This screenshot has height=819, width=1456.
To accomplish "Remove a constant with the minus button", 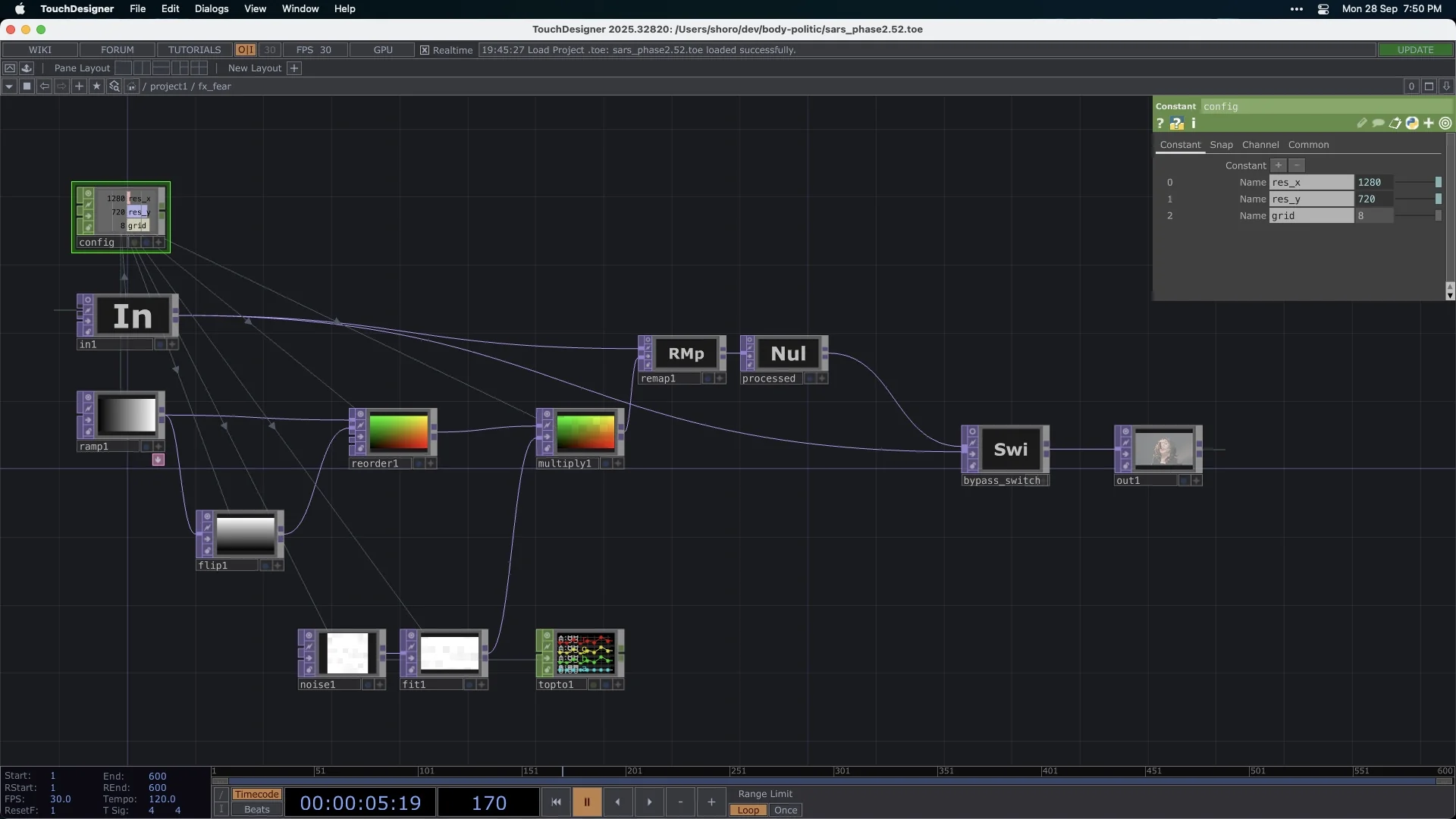I will click(1297, 165).
